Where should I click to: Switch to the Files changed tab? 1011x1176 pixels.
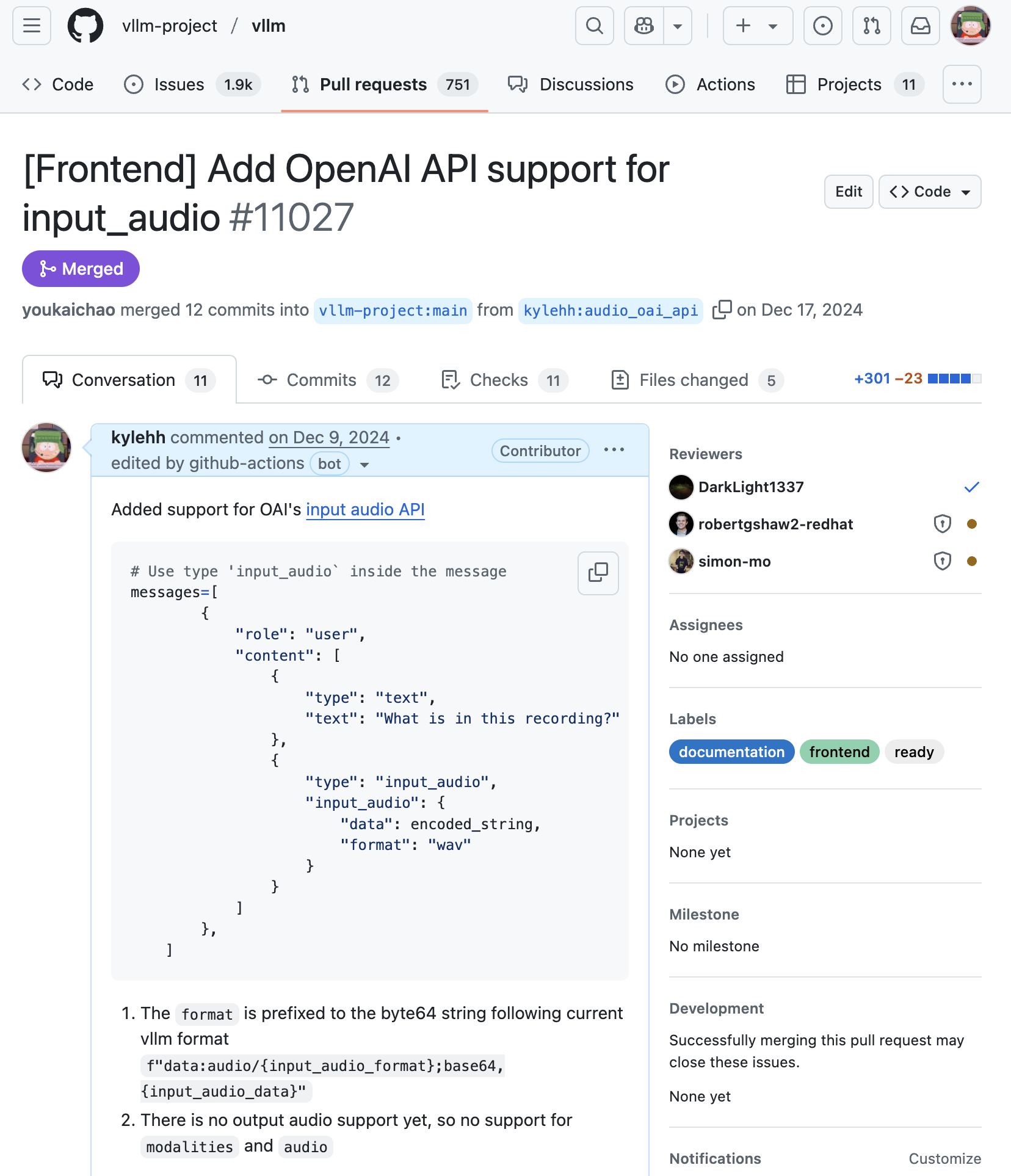(697, 380)
